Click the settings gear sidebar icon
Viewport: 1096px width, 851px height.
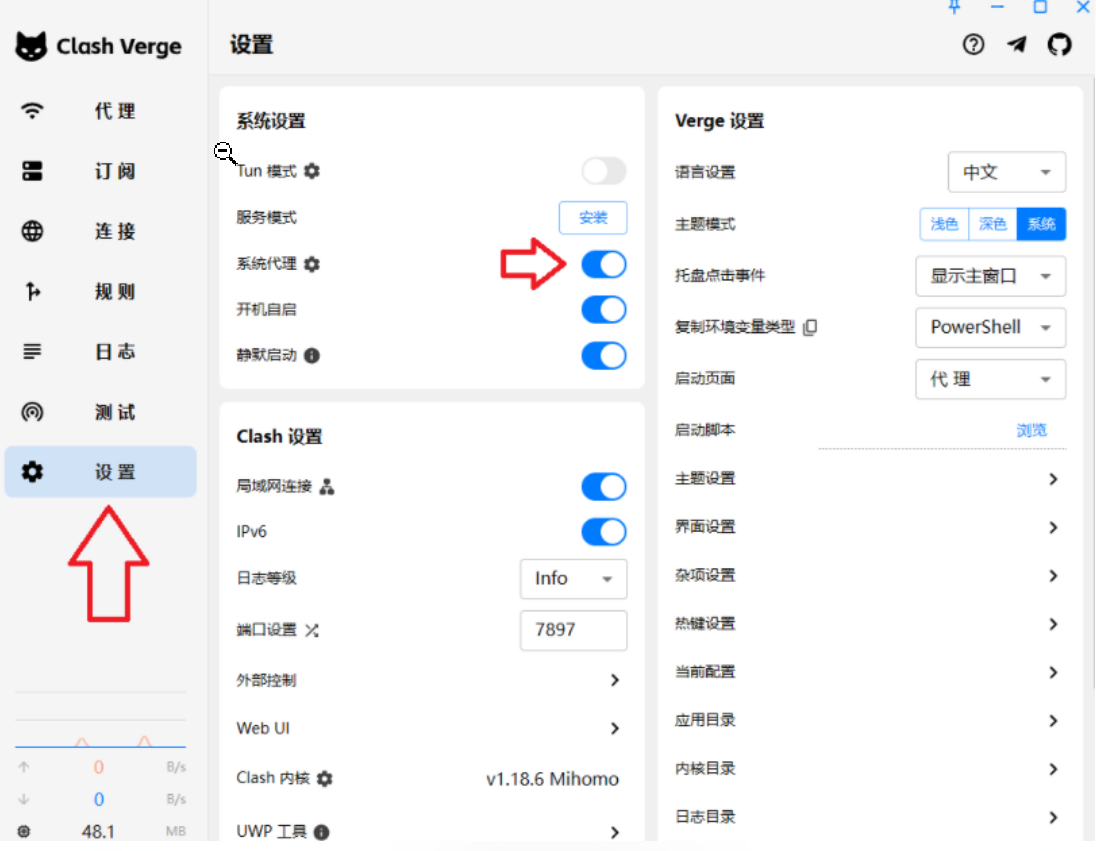(x=32, y=472)
